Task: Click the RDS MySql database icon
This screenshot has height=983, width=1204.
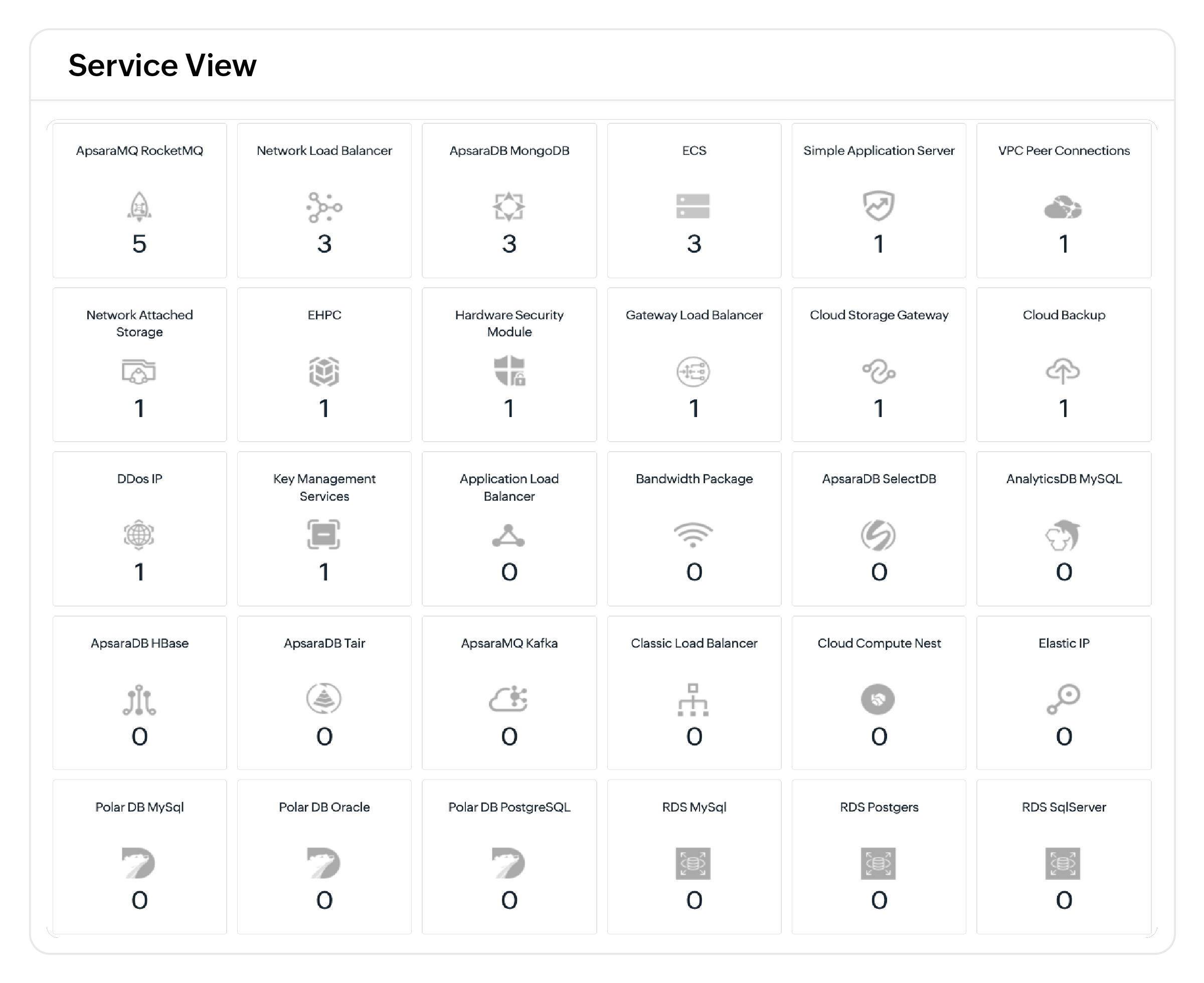Action: pos(693,864)
